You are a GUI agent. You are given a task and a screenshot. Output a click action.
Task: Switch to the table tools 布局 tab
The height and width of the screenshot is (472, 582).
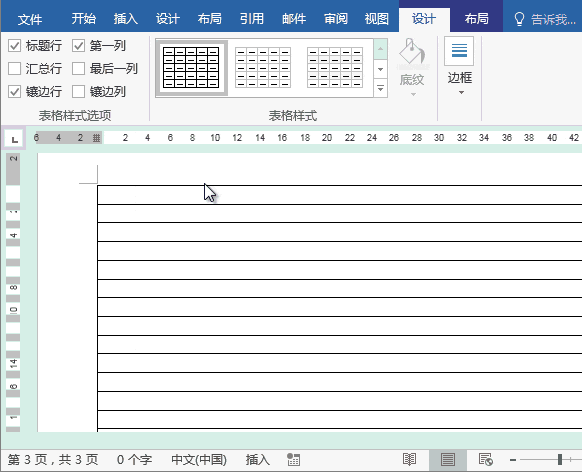477,19
